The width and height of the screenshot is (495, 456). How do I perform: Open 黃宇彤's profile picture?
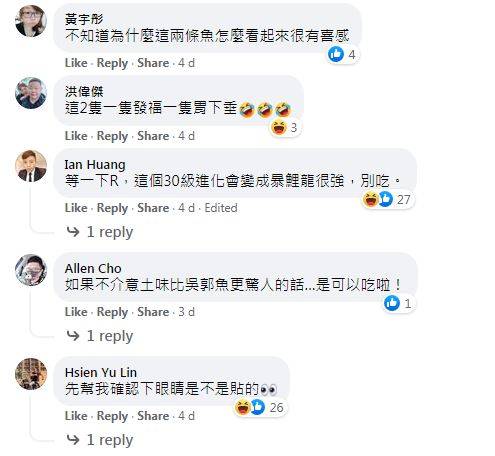click(x=31, y=21)
